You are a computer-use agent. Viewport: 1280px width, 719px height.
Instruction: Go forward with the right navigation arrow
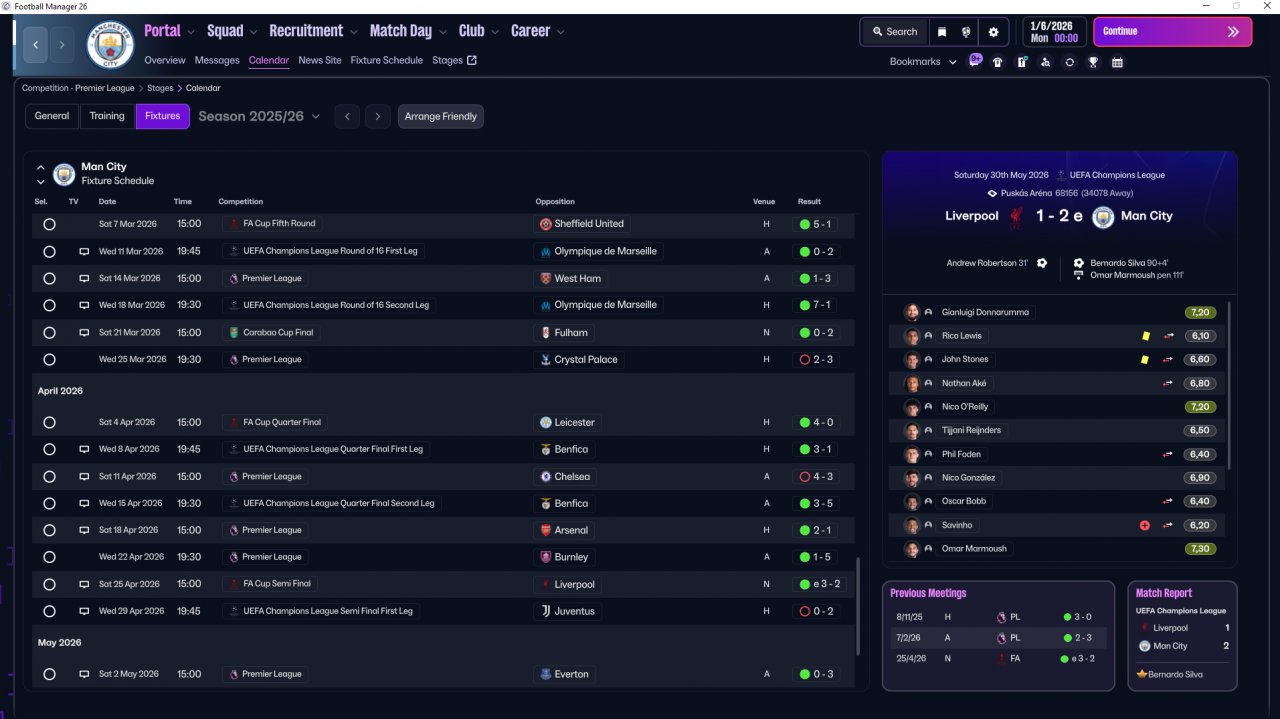pyautogui.click(x=62, y=45)
